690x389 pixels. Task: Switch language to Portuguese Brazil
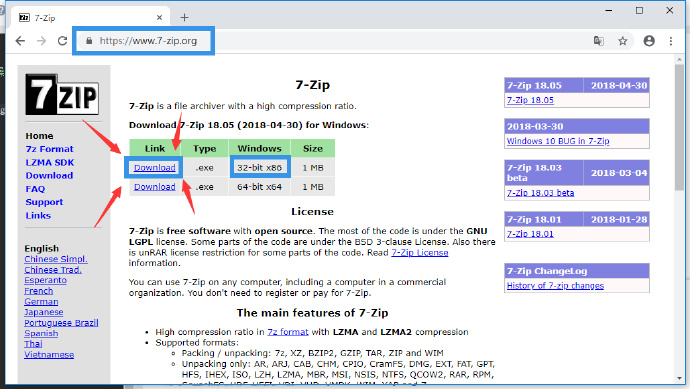click(x=61, y=323)
